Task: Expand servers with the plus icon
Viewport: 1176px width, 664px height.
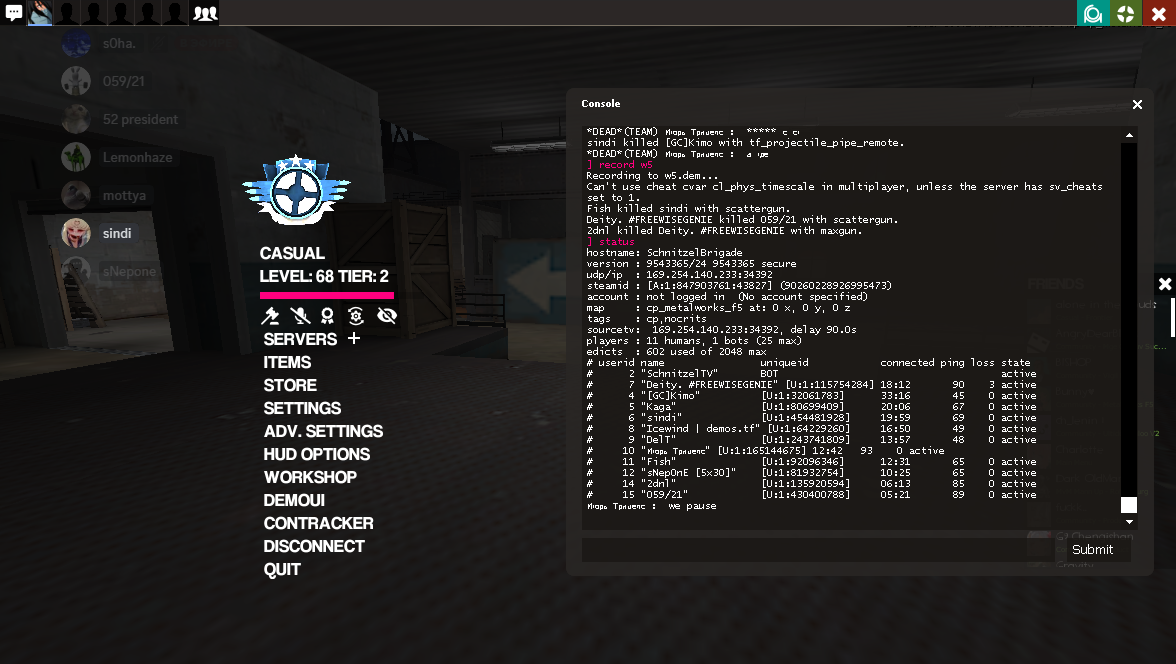Action: coord(354,339)
